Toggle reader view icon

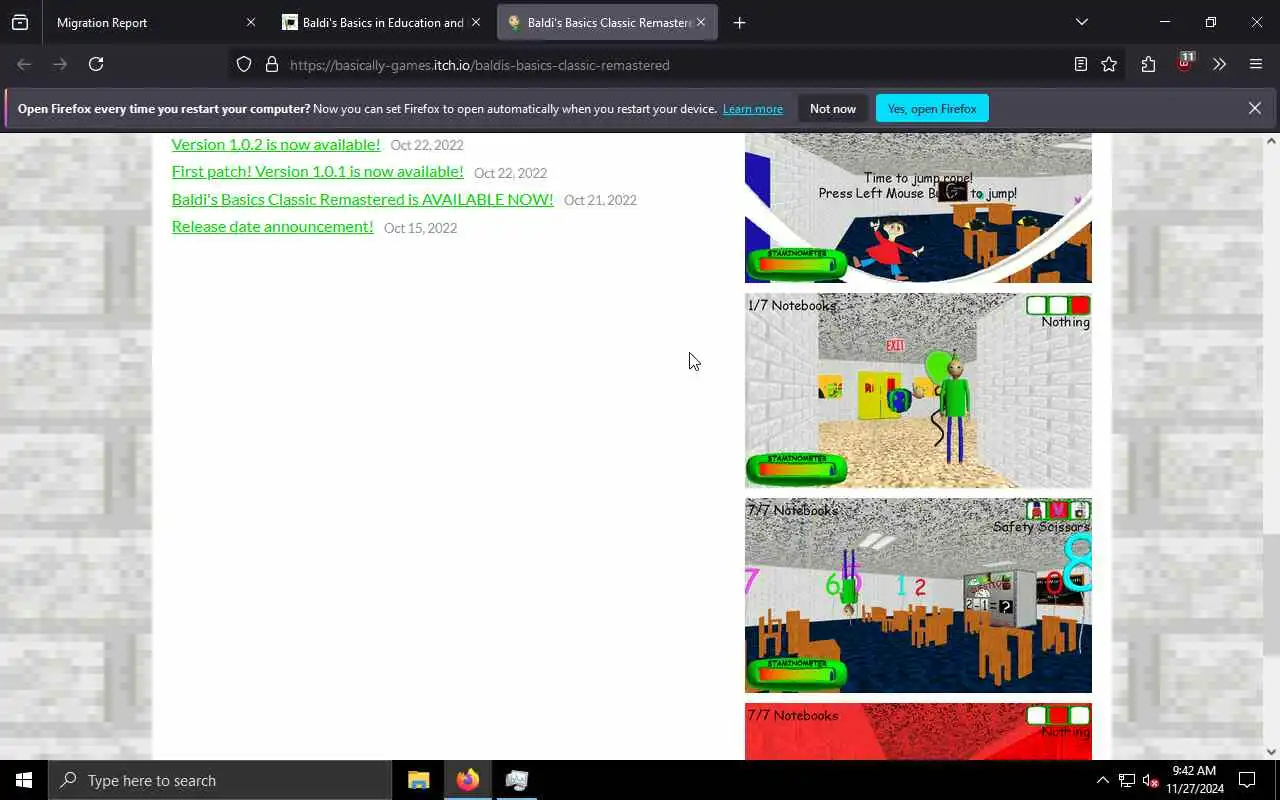(x=1081, y=64)
